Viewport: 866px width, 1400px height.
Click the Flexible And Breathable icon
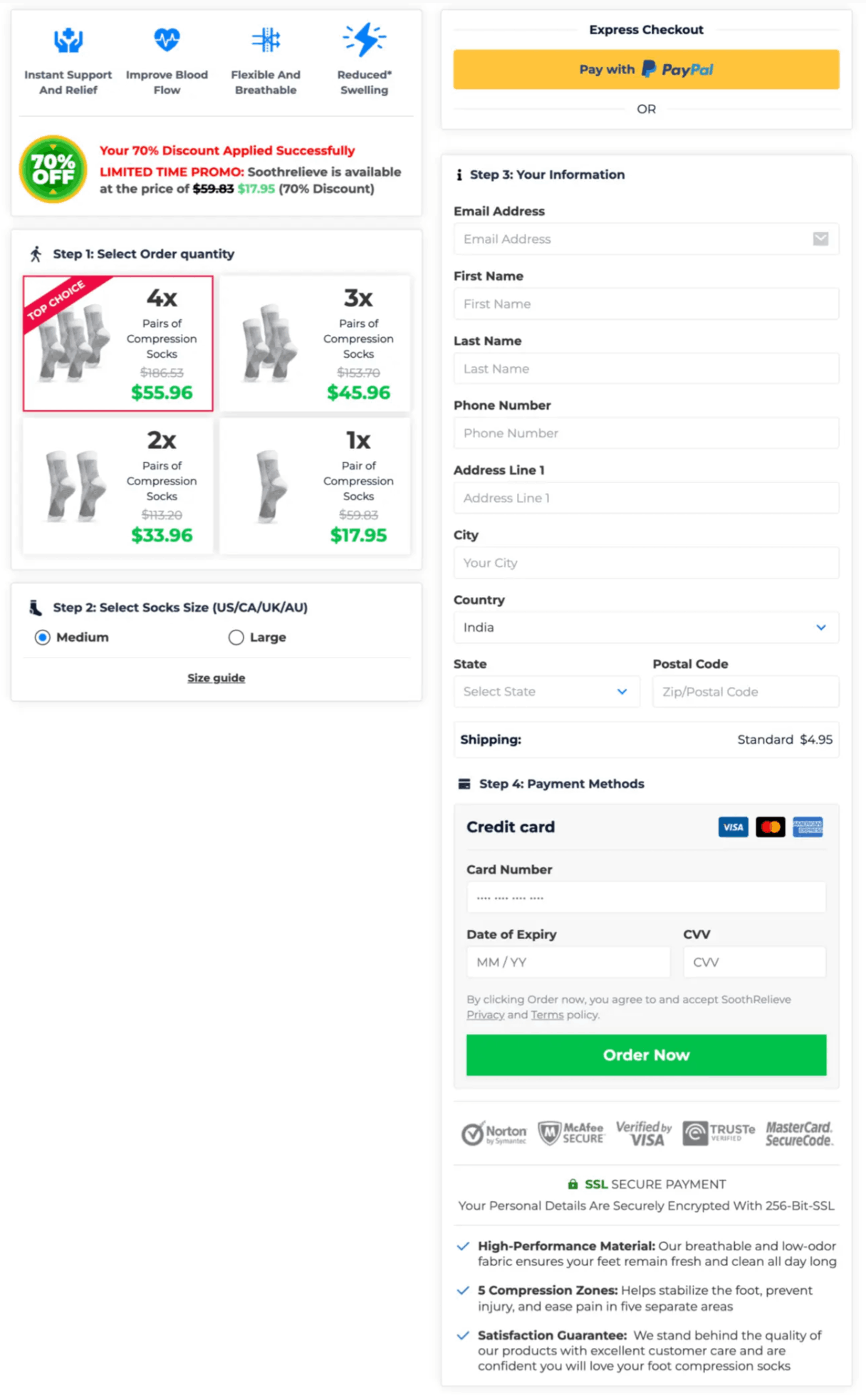(x=266, y=39)
